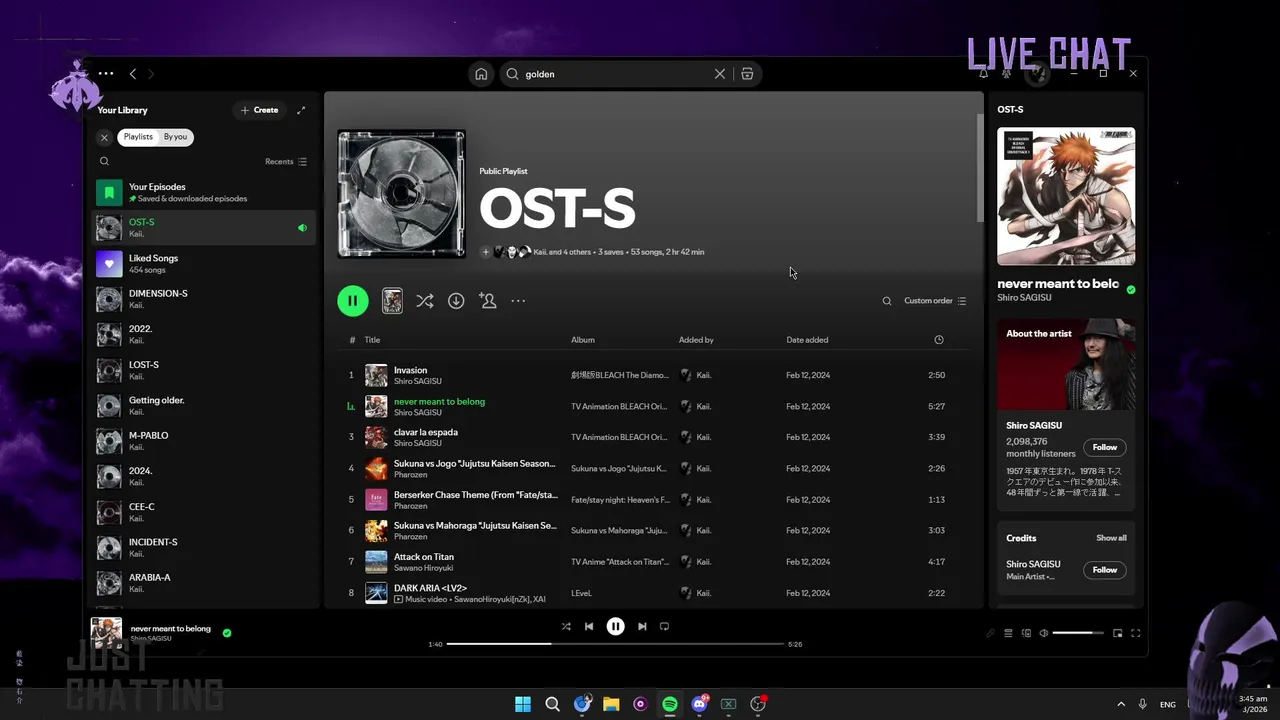Follow Shiro SAGISU in Credits section
This screenshot has width=1280, height=720.
click(x=1105, y=570)
